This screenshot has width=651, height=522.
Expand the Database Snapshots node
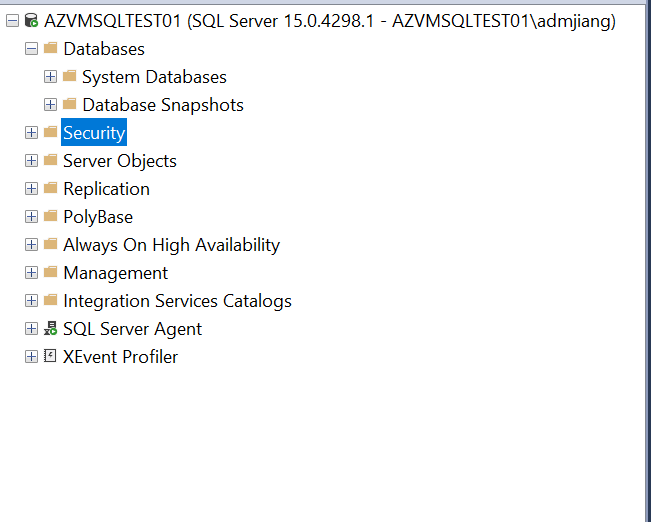(50, 104)
